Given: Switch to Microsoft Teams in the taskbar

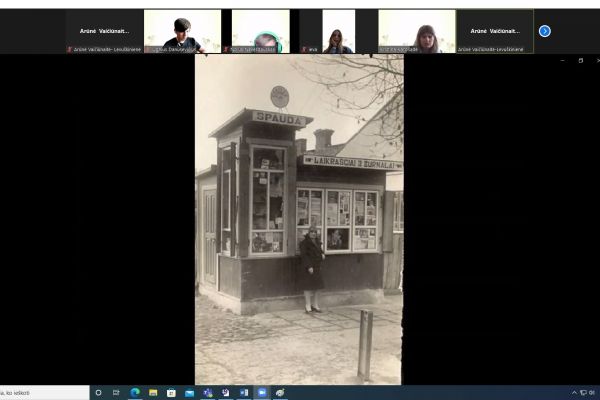Looking at the screenshot, I should tap(208, 393).
